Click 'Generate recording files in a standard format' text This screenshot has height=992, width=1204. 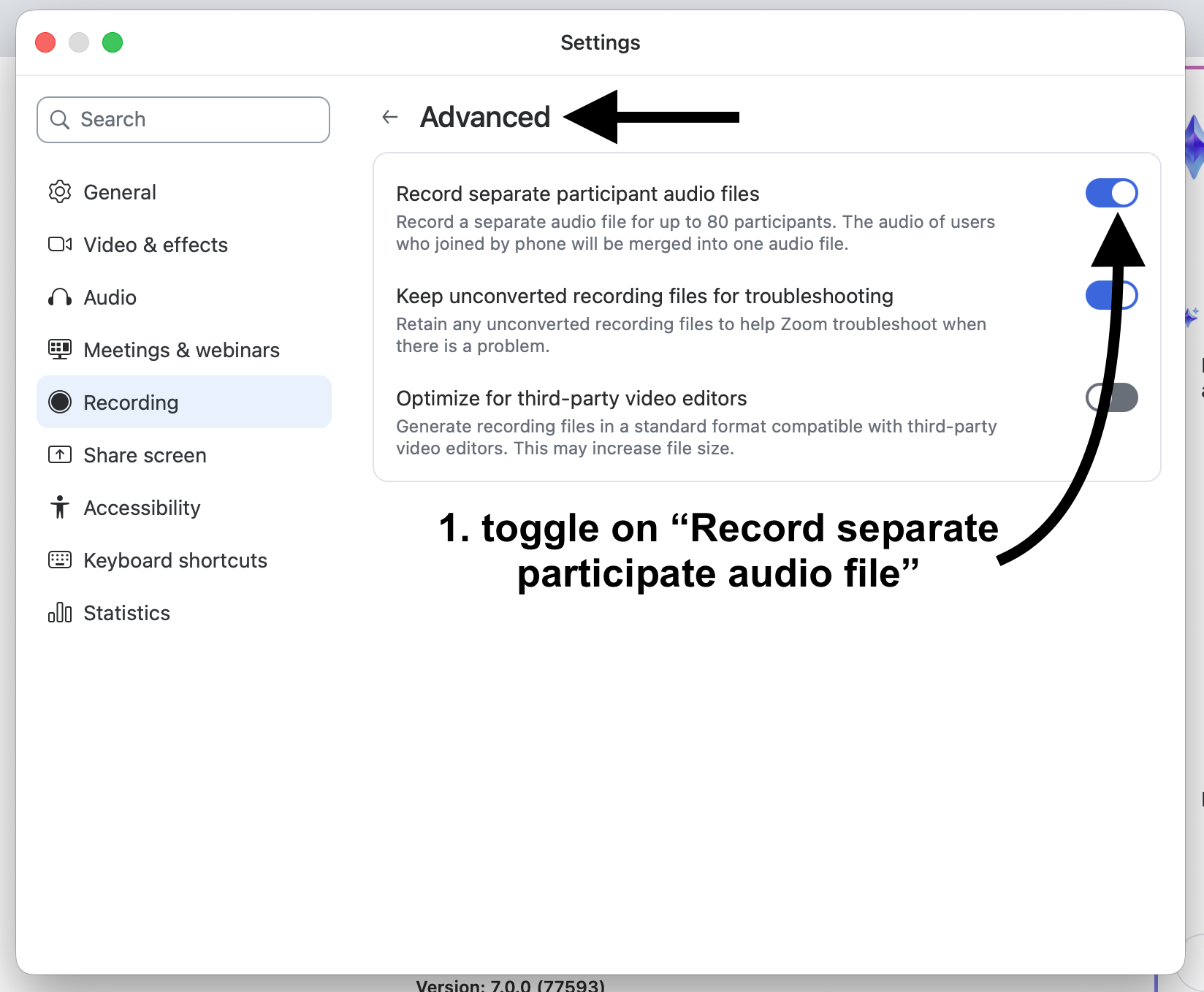696,438
